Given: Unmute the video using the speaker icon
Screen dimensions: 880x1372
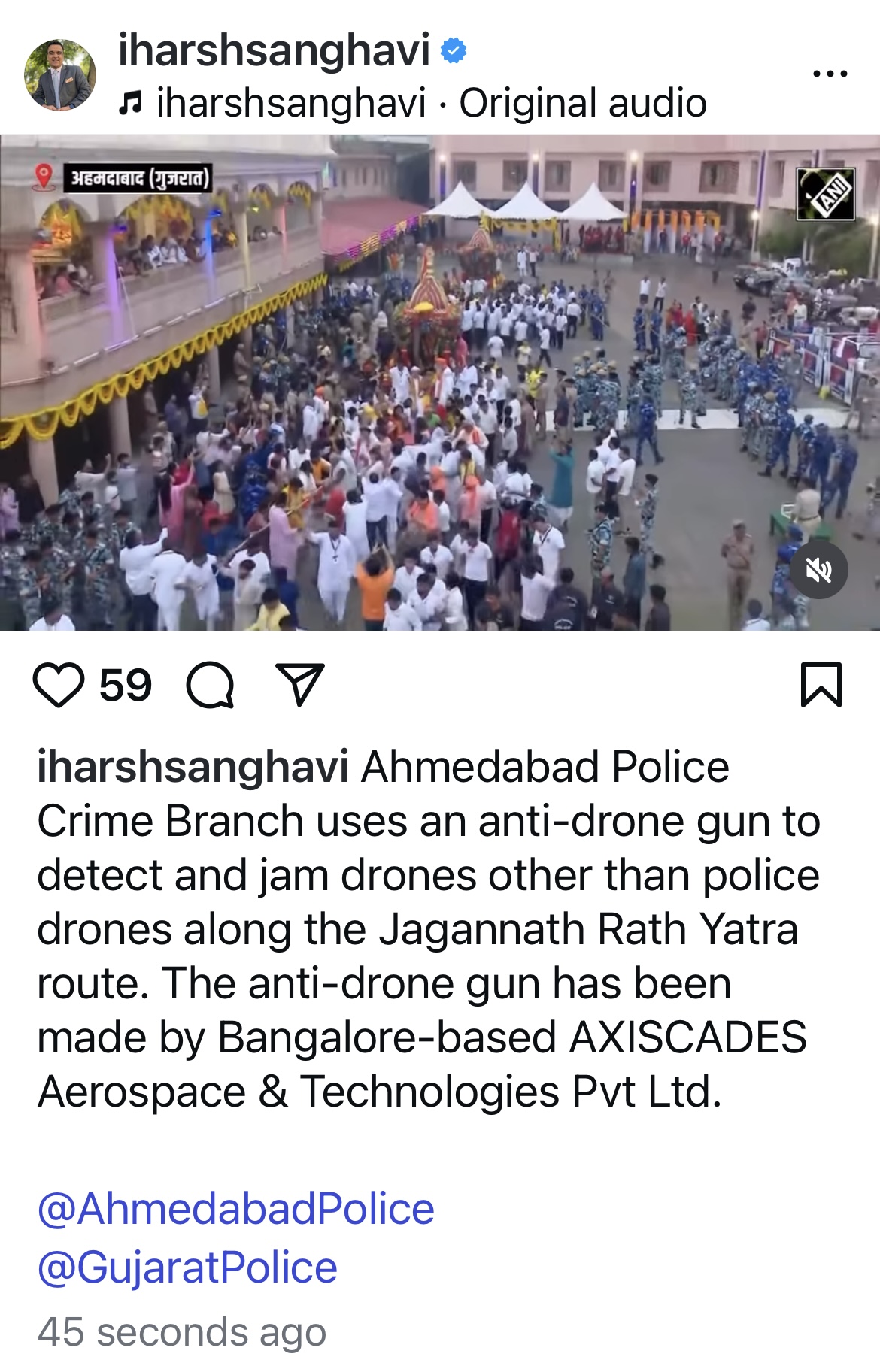Looking at the screenshot, I should (819, 570).
